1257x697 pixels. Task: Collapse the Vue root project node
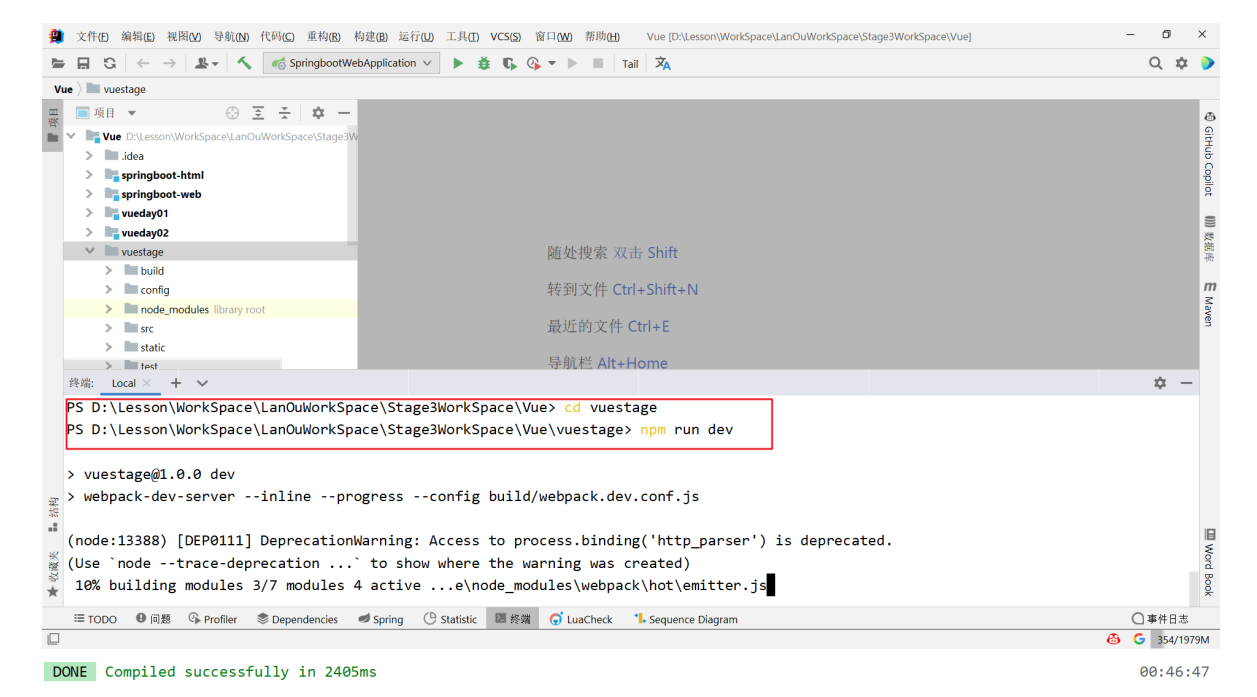tap(71, 136)
